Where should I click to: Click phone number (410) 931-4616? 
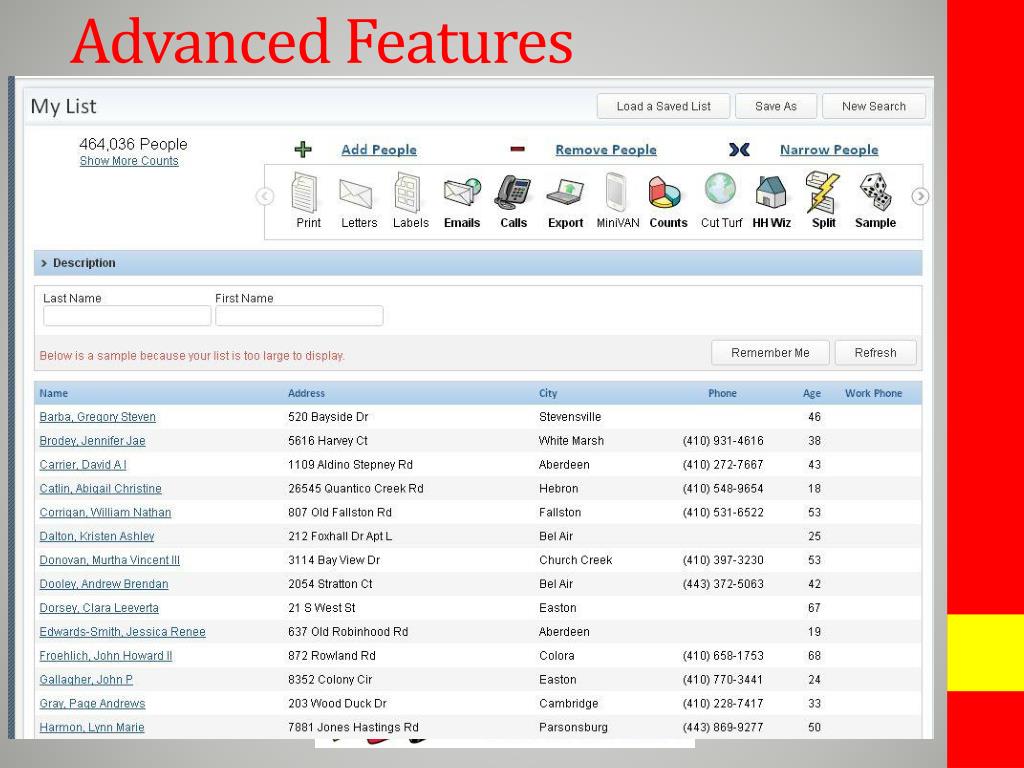pyautogui.click(x=723, y=441)
